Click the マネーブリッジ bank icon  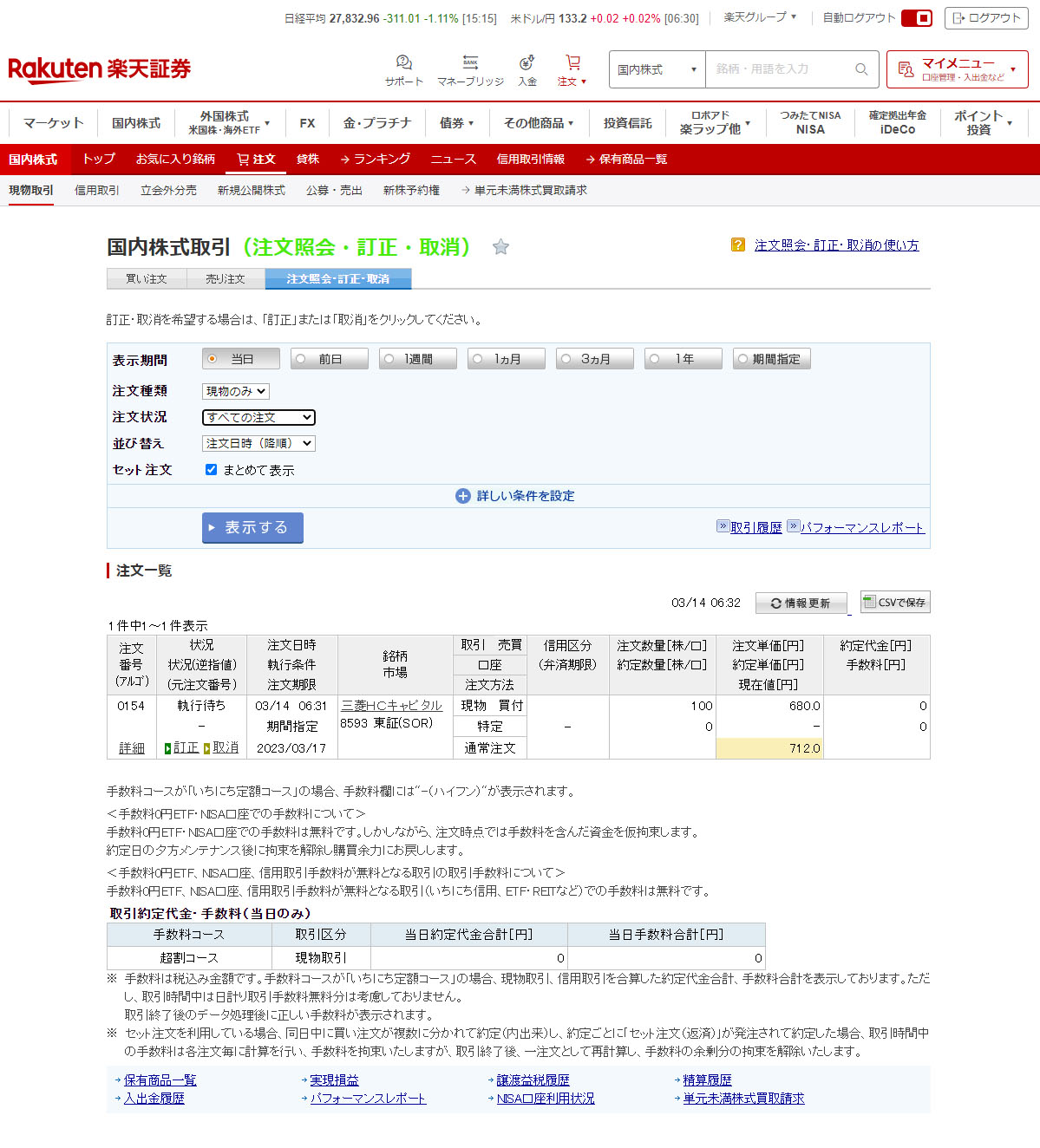click(x=470, y=63)
